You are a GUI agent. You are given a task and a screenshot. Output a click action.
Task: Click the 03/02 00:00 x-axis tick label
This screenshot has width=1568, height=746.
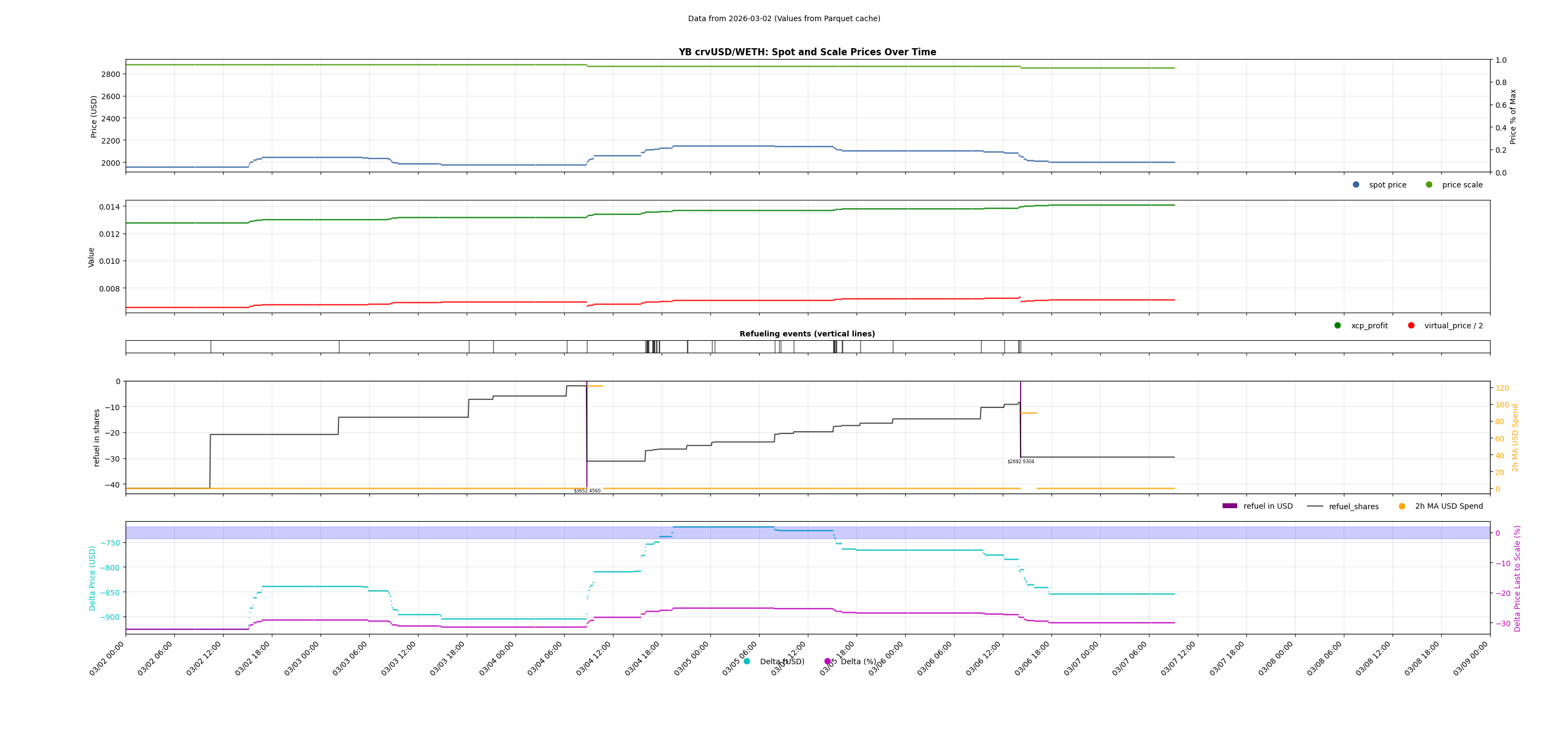pos(107,659)
